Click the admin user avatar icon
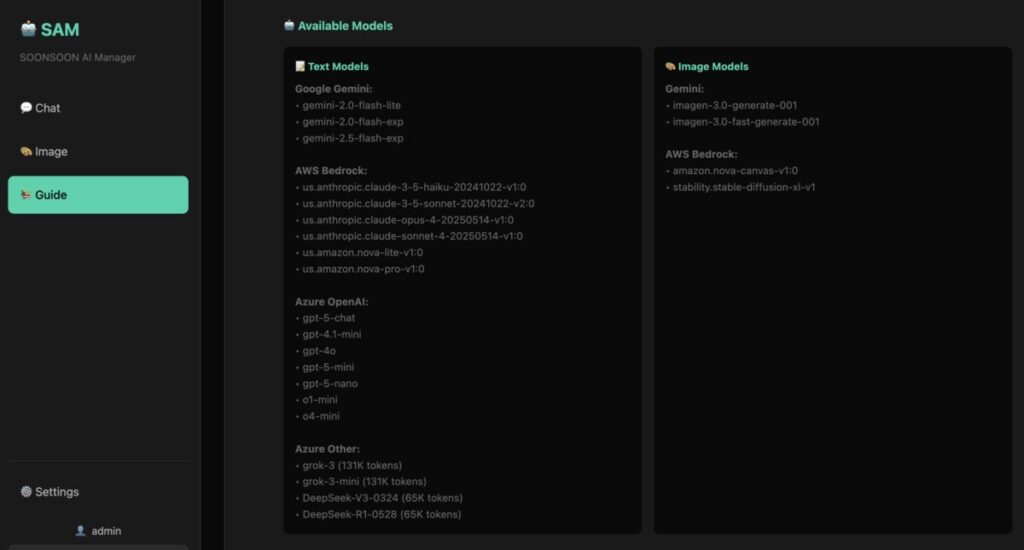The width and height of the screenshot is (1024, 550). click(x=80, y=530)
